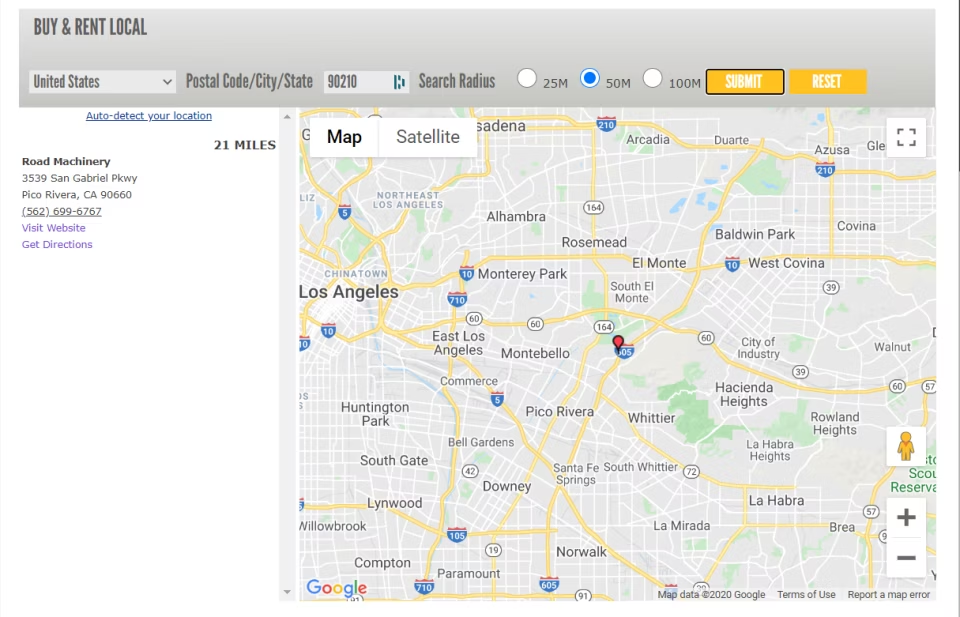Select the 100M search radius
Screen dimensions: 960x617
point(653,78)
